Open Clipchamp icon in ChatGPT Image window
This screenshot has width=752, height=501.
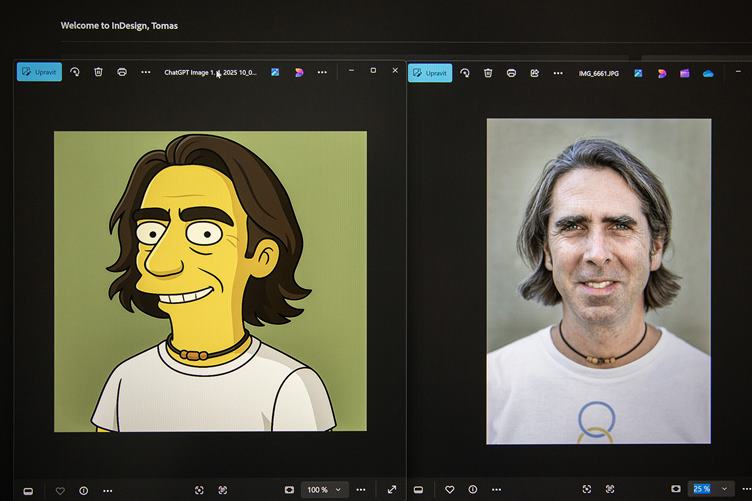tap(299, 72)
